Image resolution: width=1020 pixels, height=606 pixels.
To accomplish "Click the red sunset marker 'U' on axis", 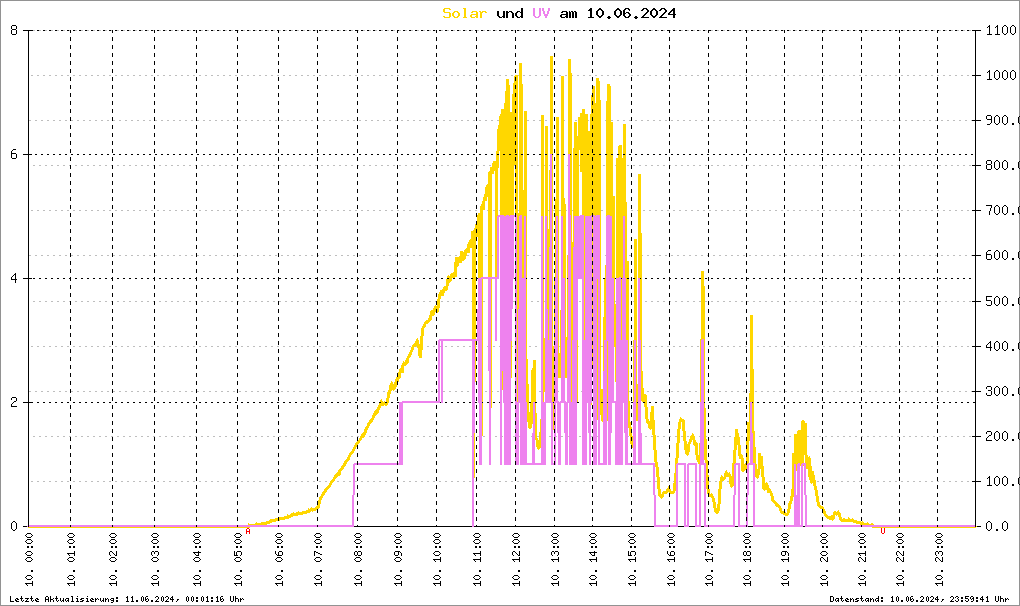I will (x=883, y=532).
